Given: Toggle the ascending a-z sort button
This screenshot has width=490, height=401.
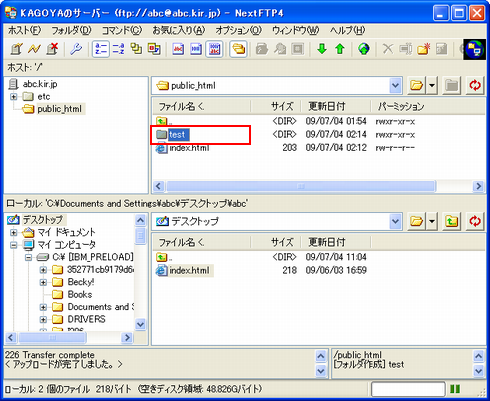Looking at the screenshot, I should coord(100,49).
